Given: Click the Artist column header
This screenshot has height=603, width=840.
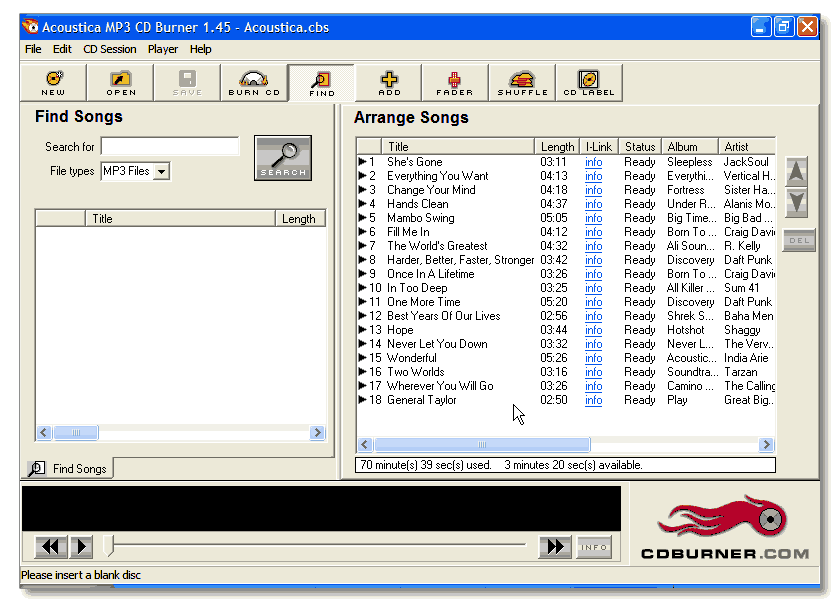Looking at the screenshot, I should click(747, 147).
